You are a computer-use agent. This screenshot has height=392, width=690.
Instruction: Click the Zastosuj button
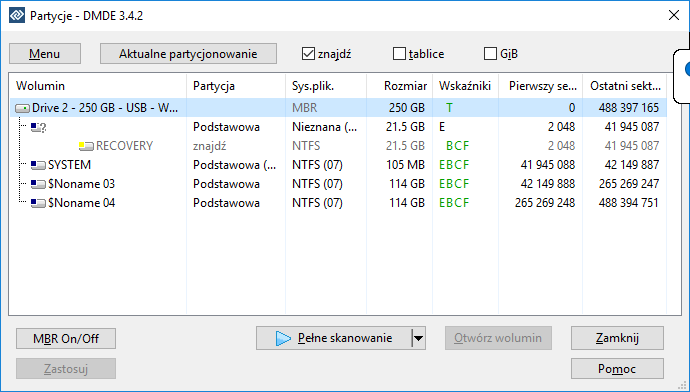66,369
